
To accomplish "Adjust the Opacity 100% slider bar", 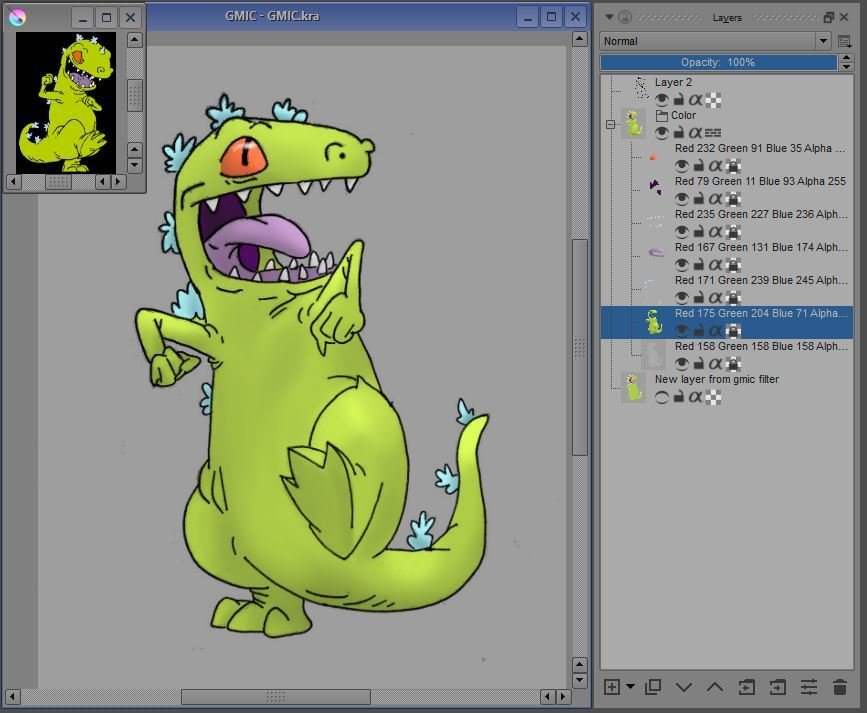I will 718,63.
